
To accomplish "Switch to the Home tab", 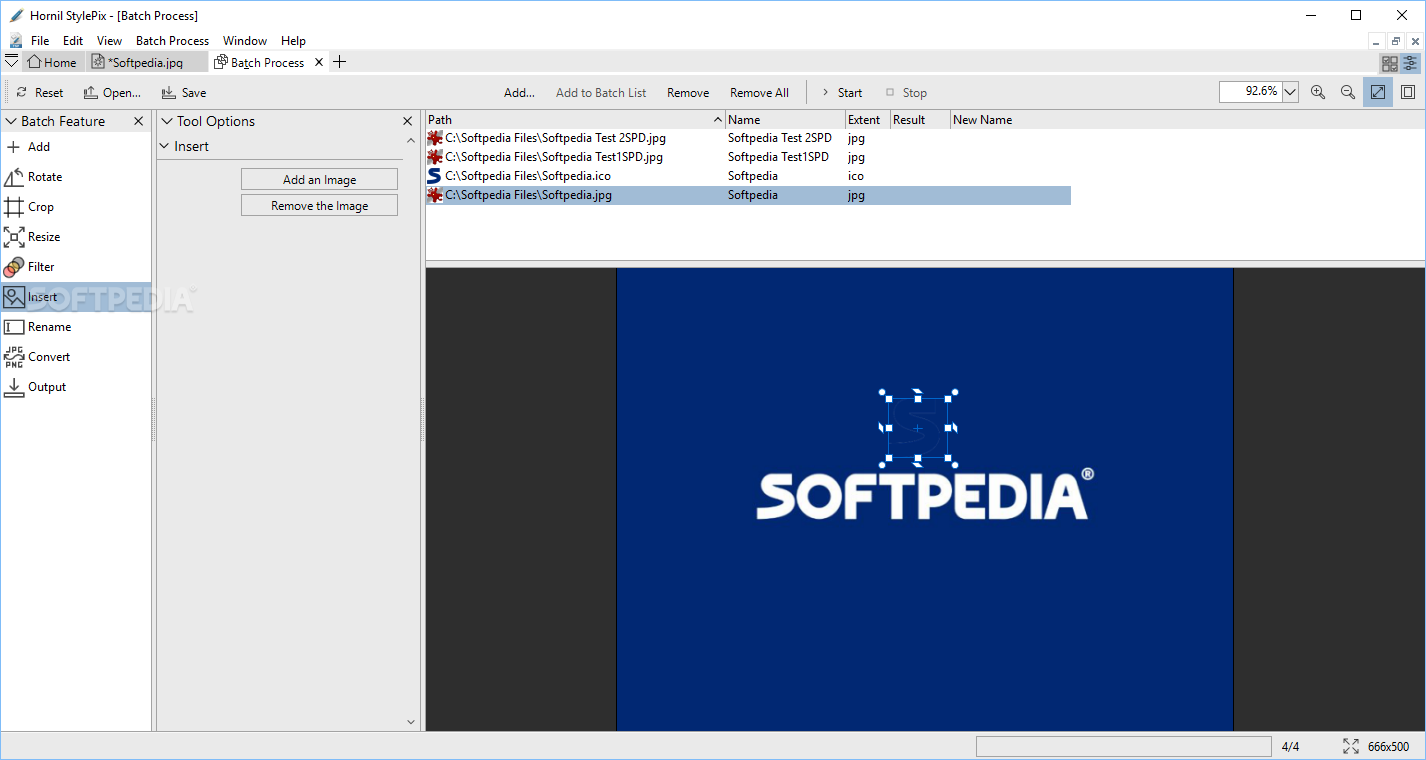I will [x=52, y=62].
